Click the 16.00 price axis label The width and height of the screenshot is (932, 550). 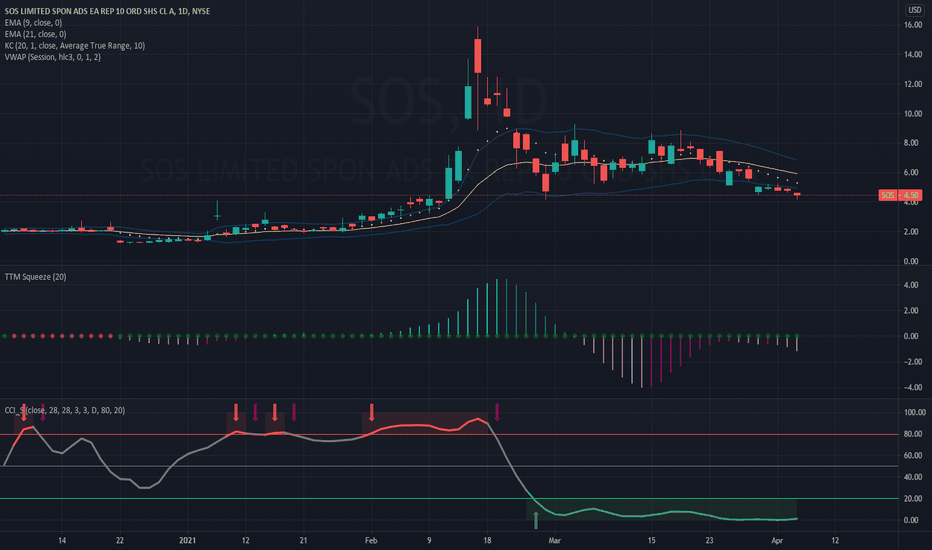pos(913,25)
